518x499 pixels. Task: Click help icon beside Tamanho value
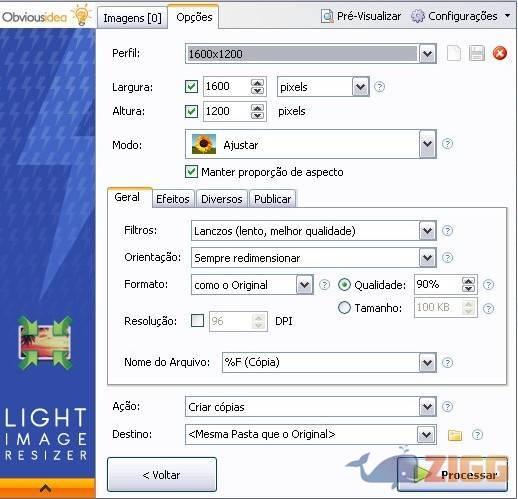(488, 308)
